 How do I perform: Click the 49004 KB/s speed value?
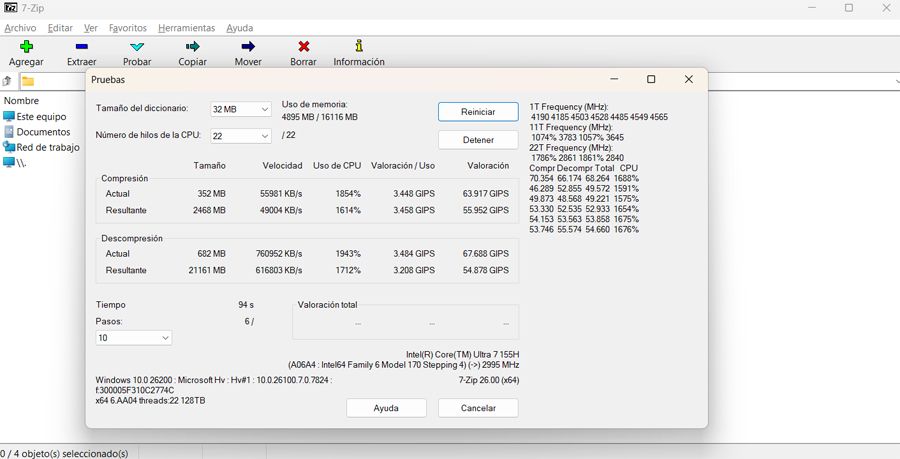coord(281,210)
